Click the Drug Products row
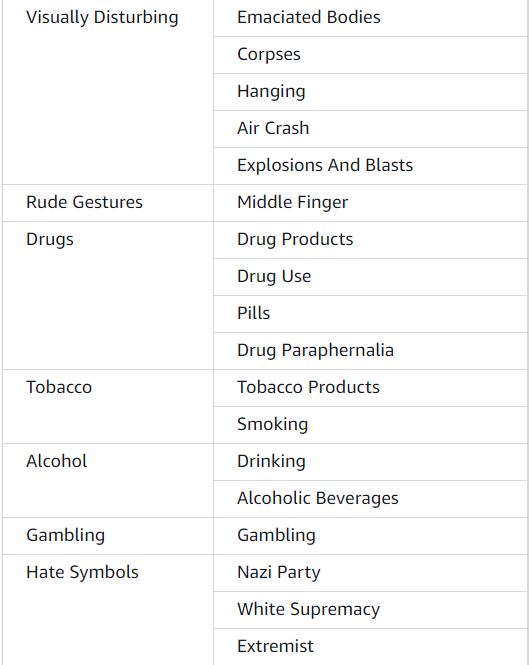529x665 pixels. [370, 240]
